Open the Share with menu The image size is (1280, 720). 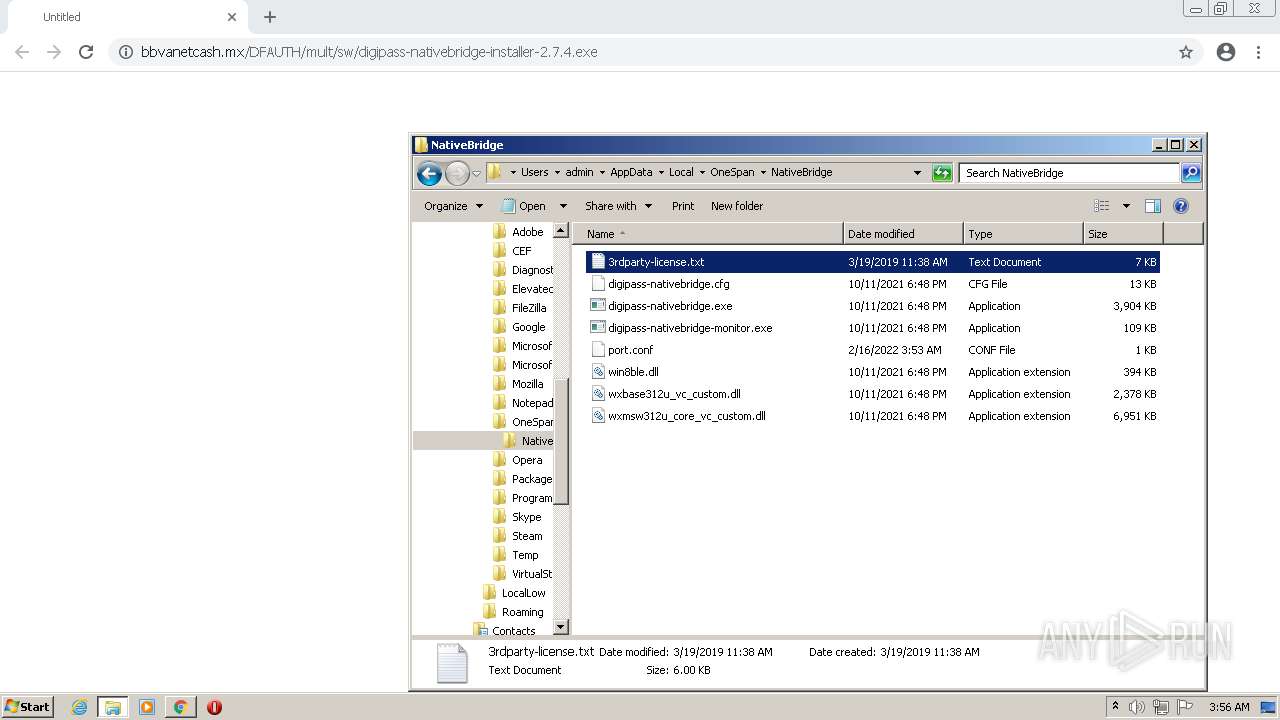(x=618, y=206)
